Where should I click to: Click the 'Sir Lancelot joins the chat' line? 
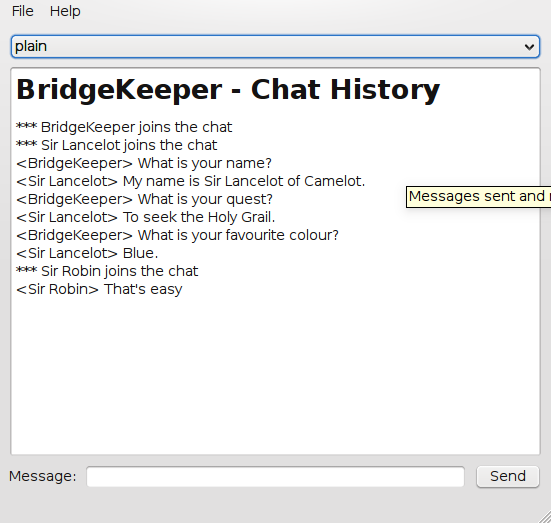coord(117,145)
